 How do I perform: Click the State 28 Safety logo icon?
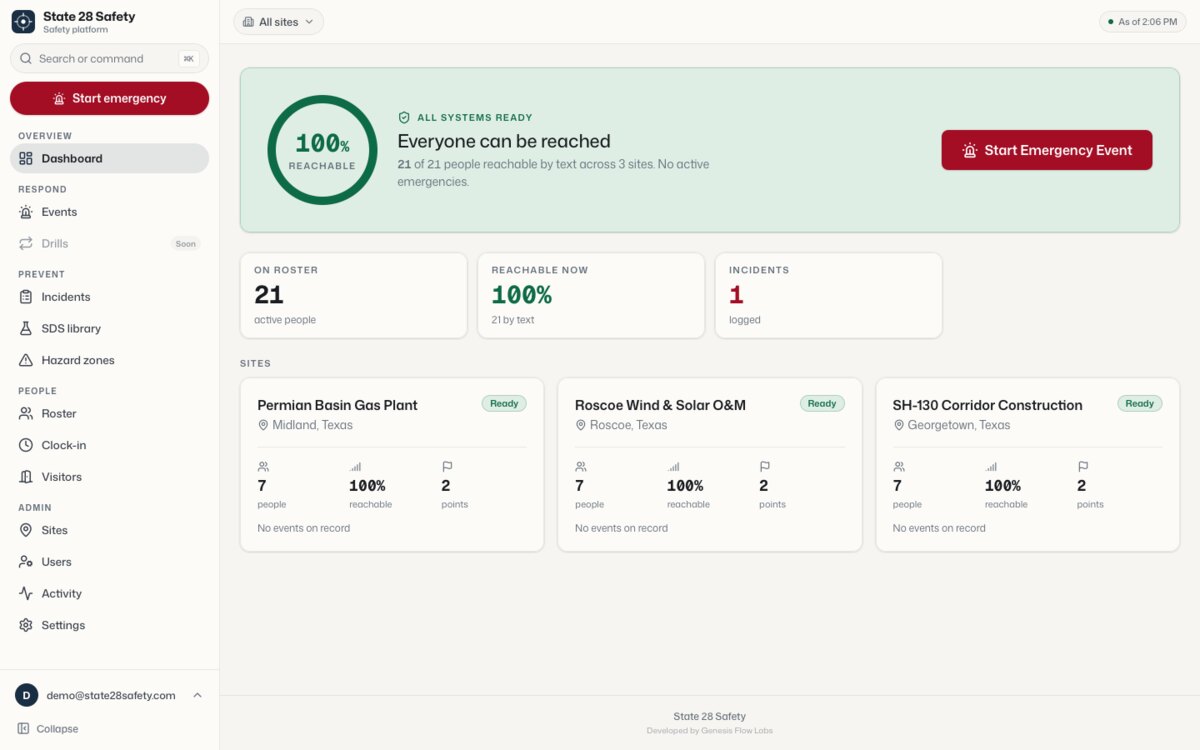23,21
